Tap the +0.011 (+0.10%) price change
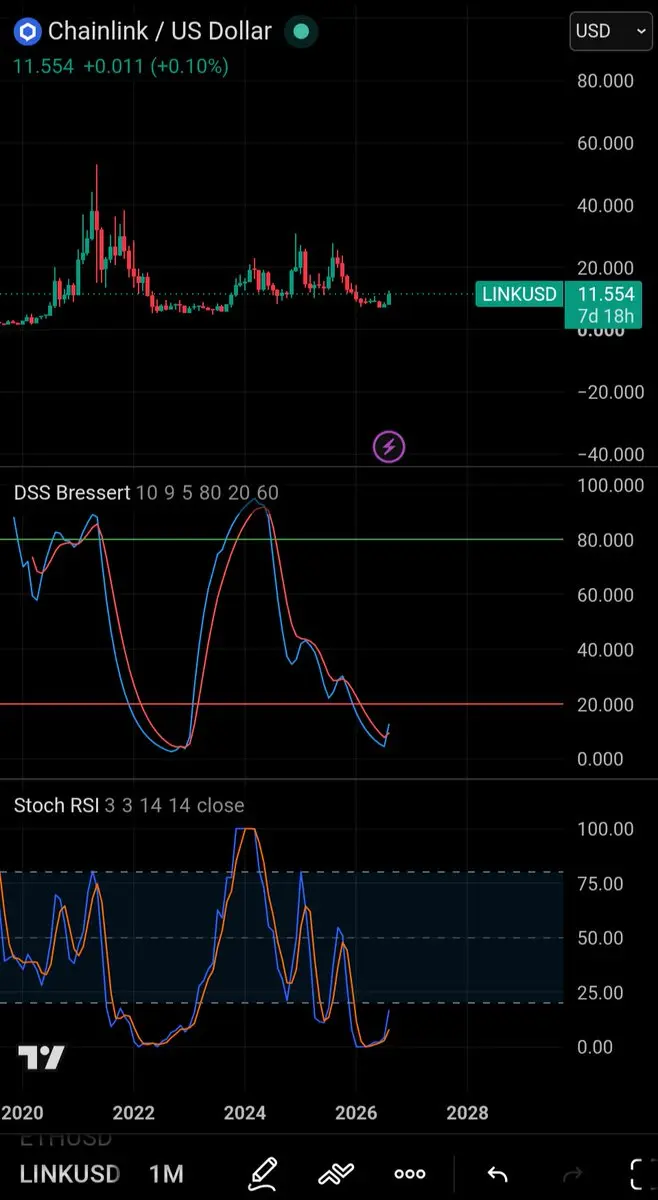658x1200 pixels. 155,66
